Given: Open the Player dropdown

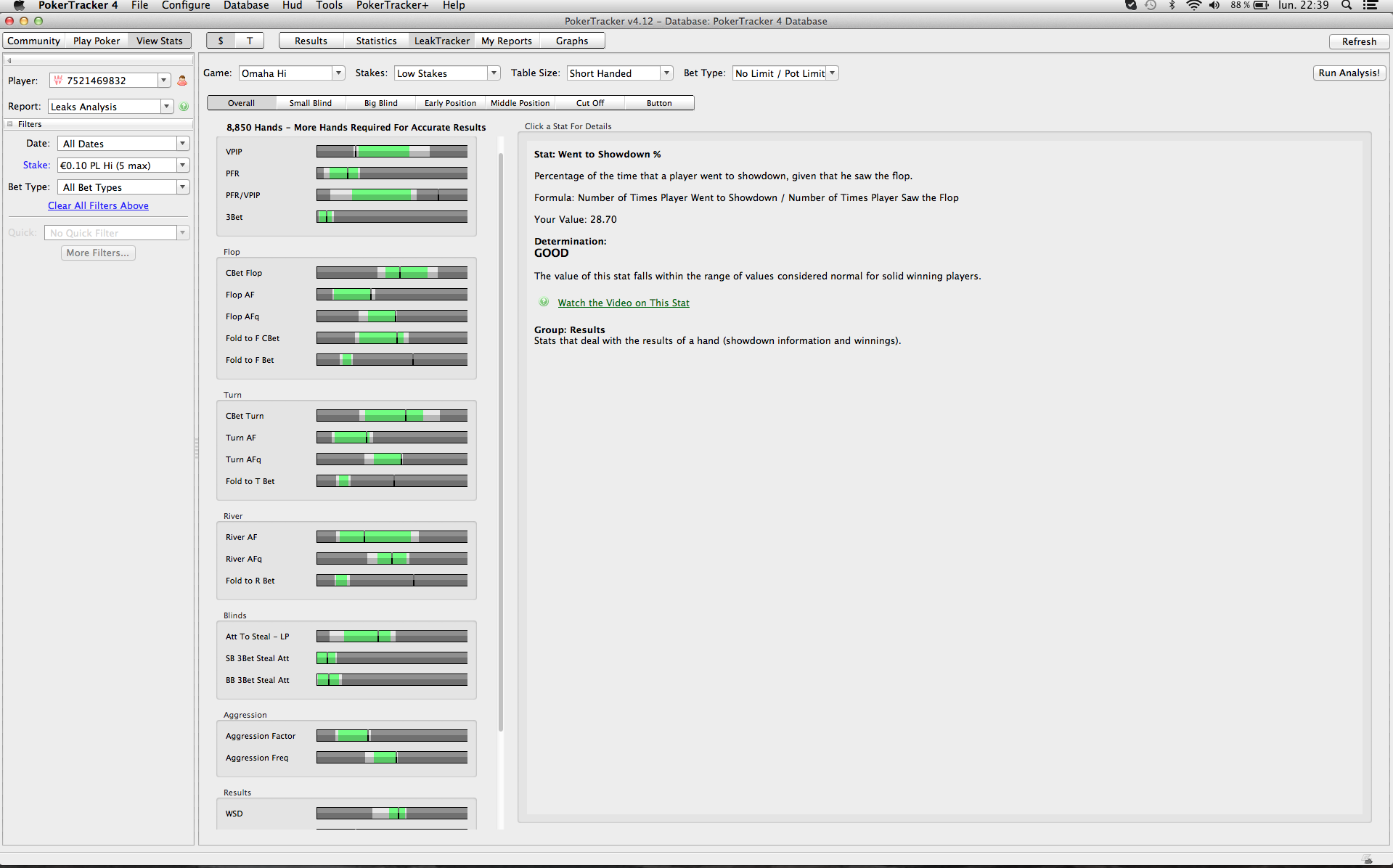Looking at the screenshot, I should (x=164, y=81).
